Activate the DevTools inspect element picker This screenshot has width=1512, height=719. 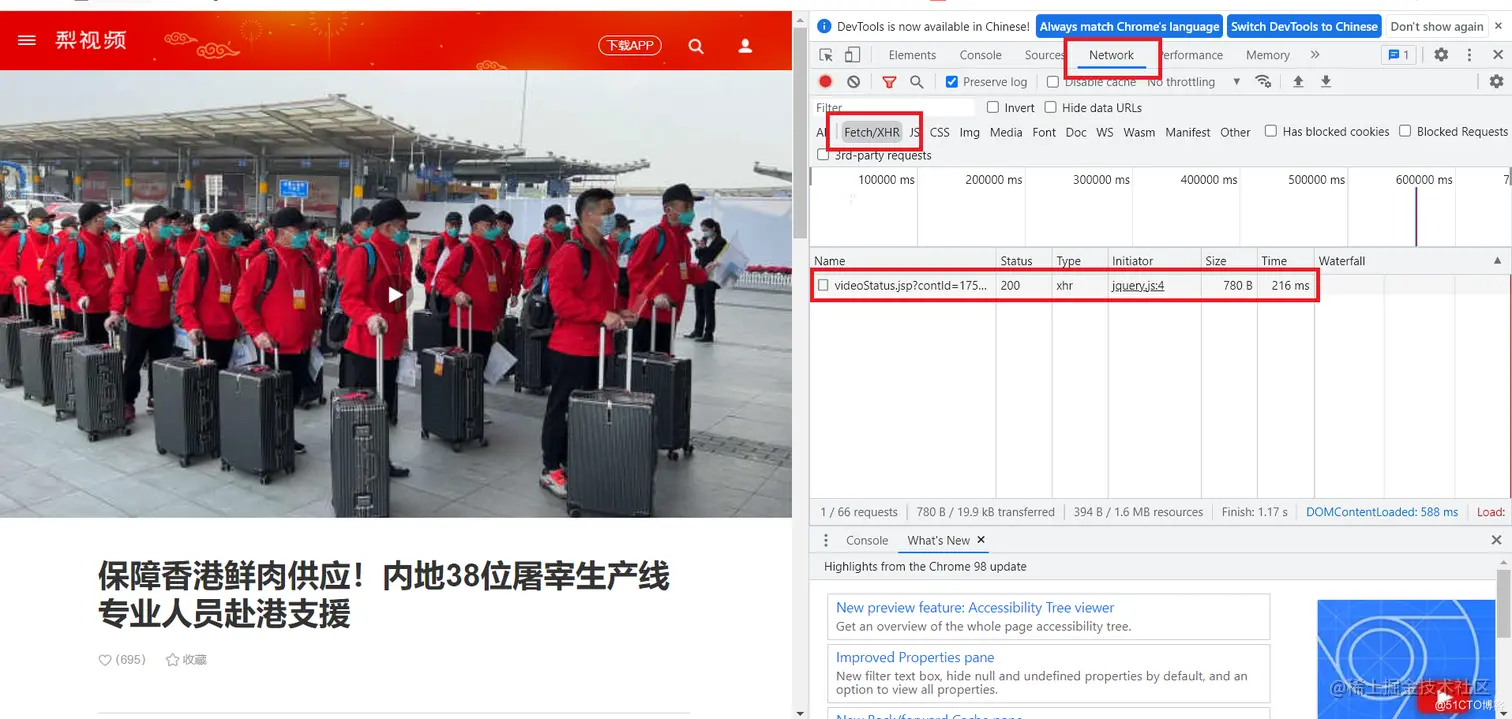[x=826, y=55]
